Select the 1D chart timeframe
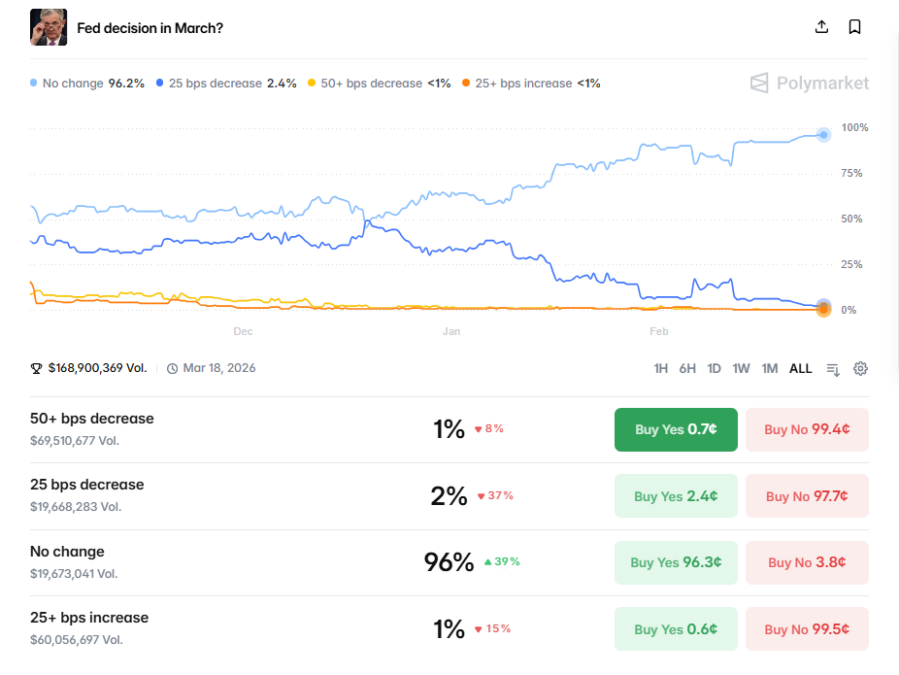Image resolution: width=899 pixels, height=675 pixels. coord(714,368)
